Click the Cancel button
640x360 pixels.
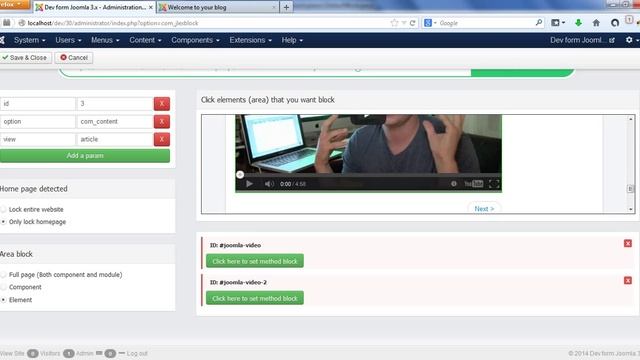(74, 58)
